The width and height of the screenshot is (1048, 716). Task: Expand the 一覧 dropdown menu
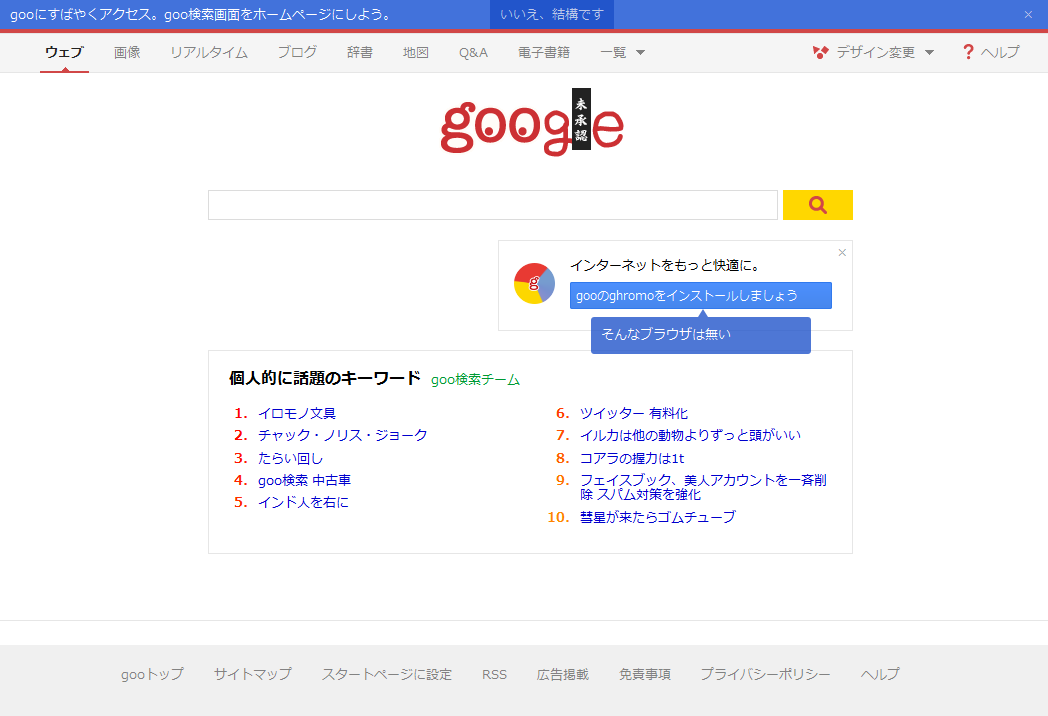coord(640,52)
